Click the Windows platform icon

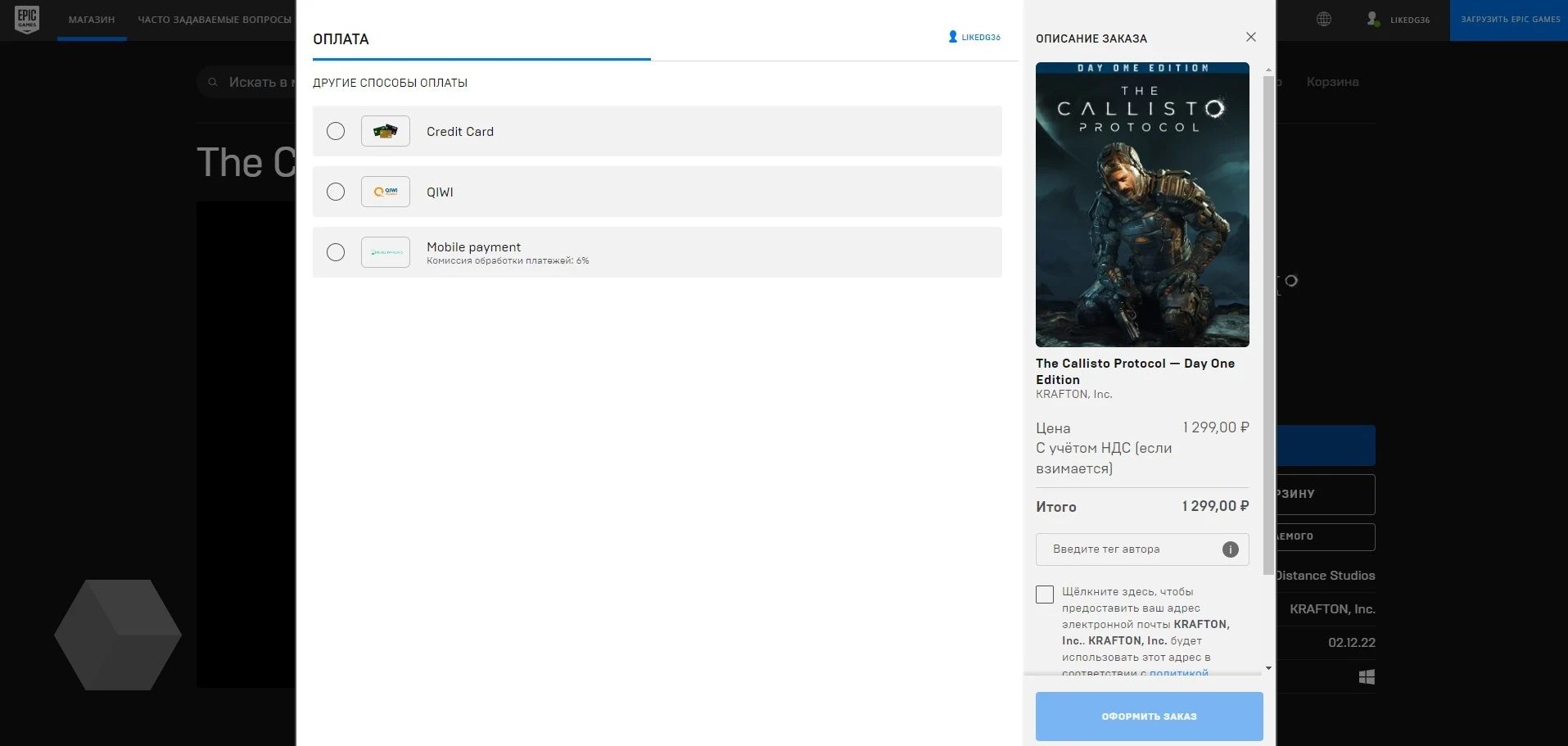point(1367,677)
